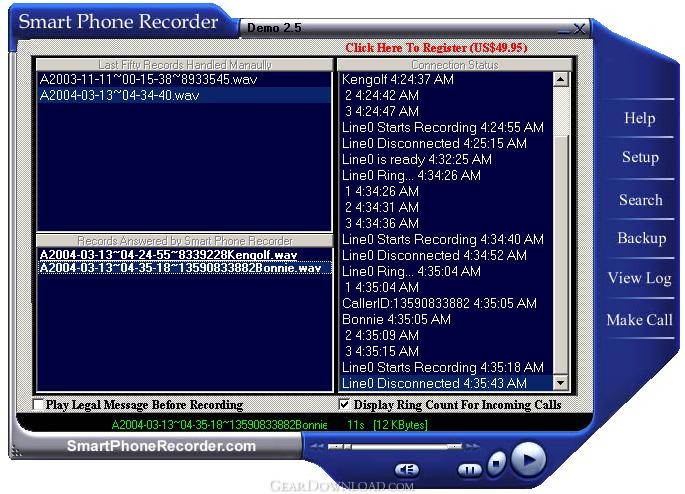Image resolution: width=685 pixels, height=494 pixels.
Task: Close the Smart Phone Recorder window
Action: (578, 28)
